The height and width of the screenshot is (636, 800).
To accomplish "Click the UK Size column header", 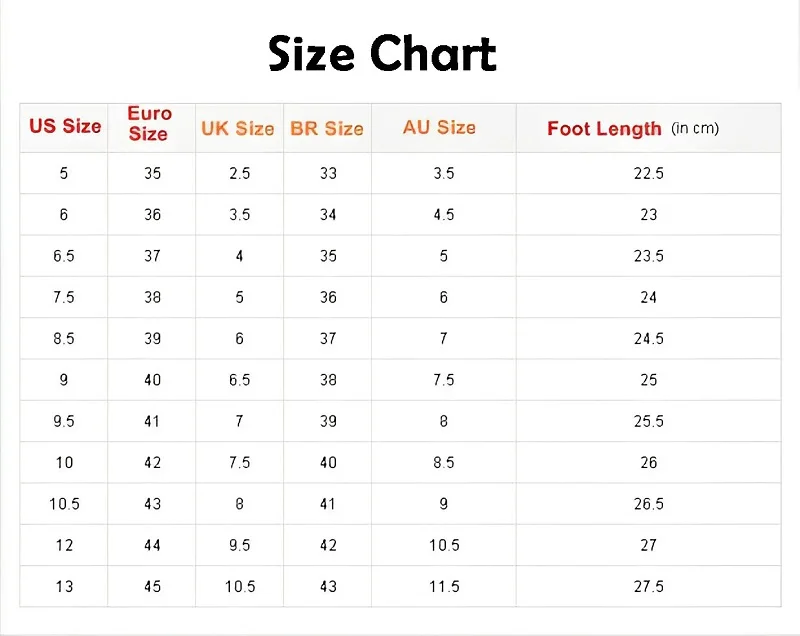I will 238,129.
